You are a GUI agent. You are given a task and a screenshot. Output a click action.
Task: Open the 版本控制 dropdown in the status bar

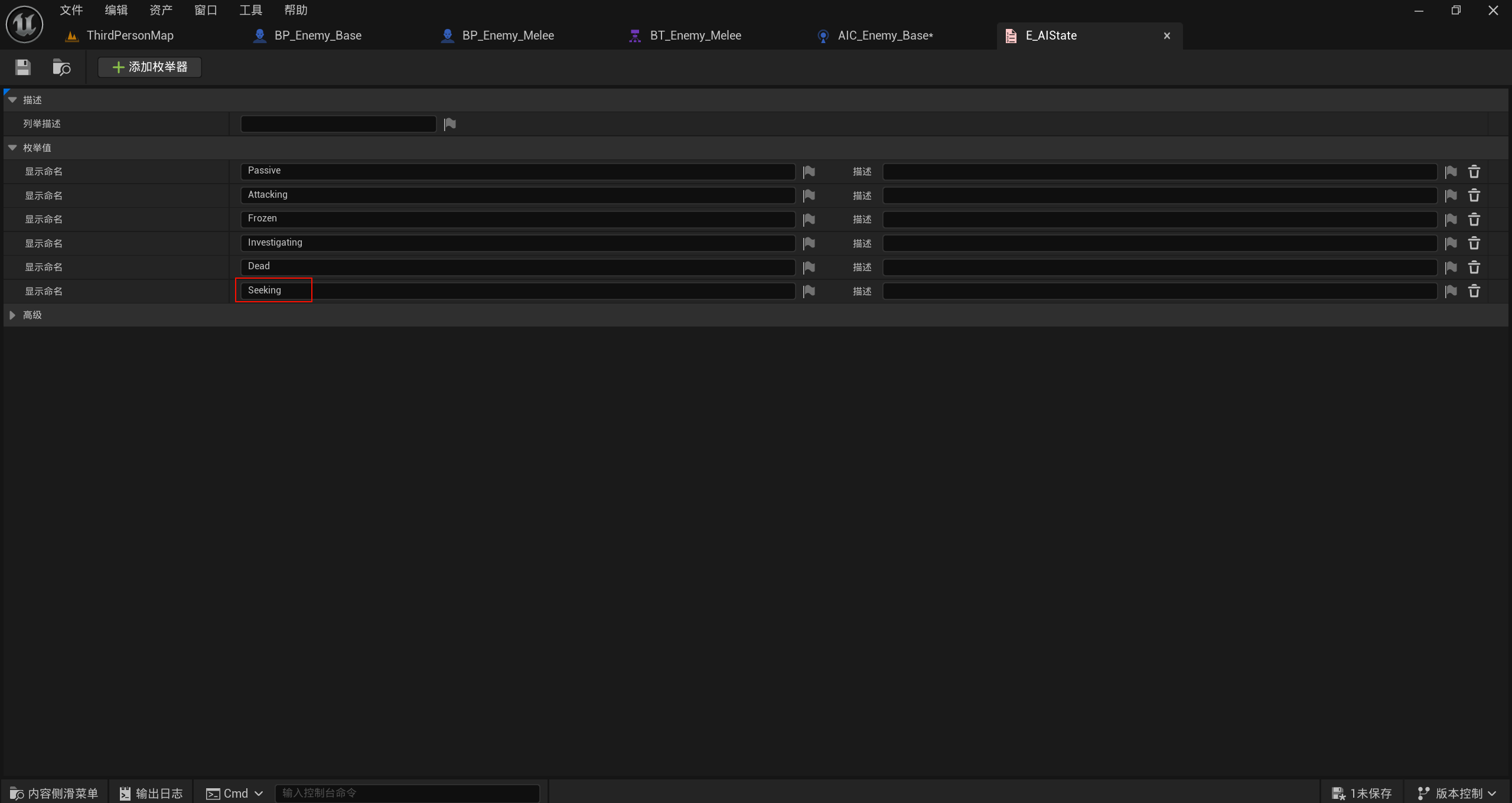pyautogui.click(x=1458, y=794)
